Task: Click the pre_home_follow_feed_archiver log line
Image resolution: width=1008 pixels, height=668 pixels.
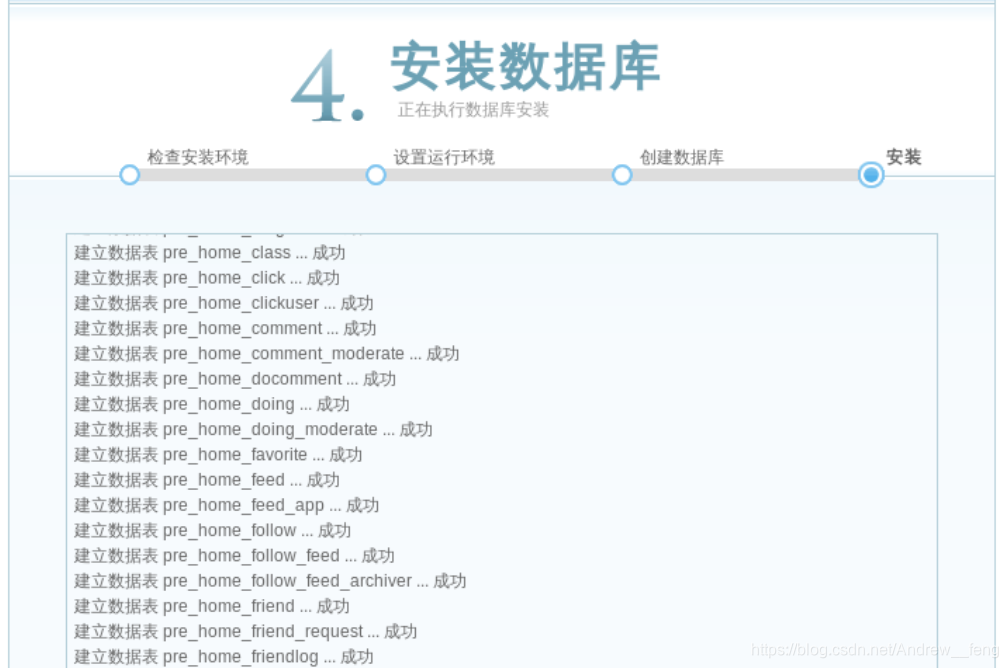Action: tap(270, 581)
